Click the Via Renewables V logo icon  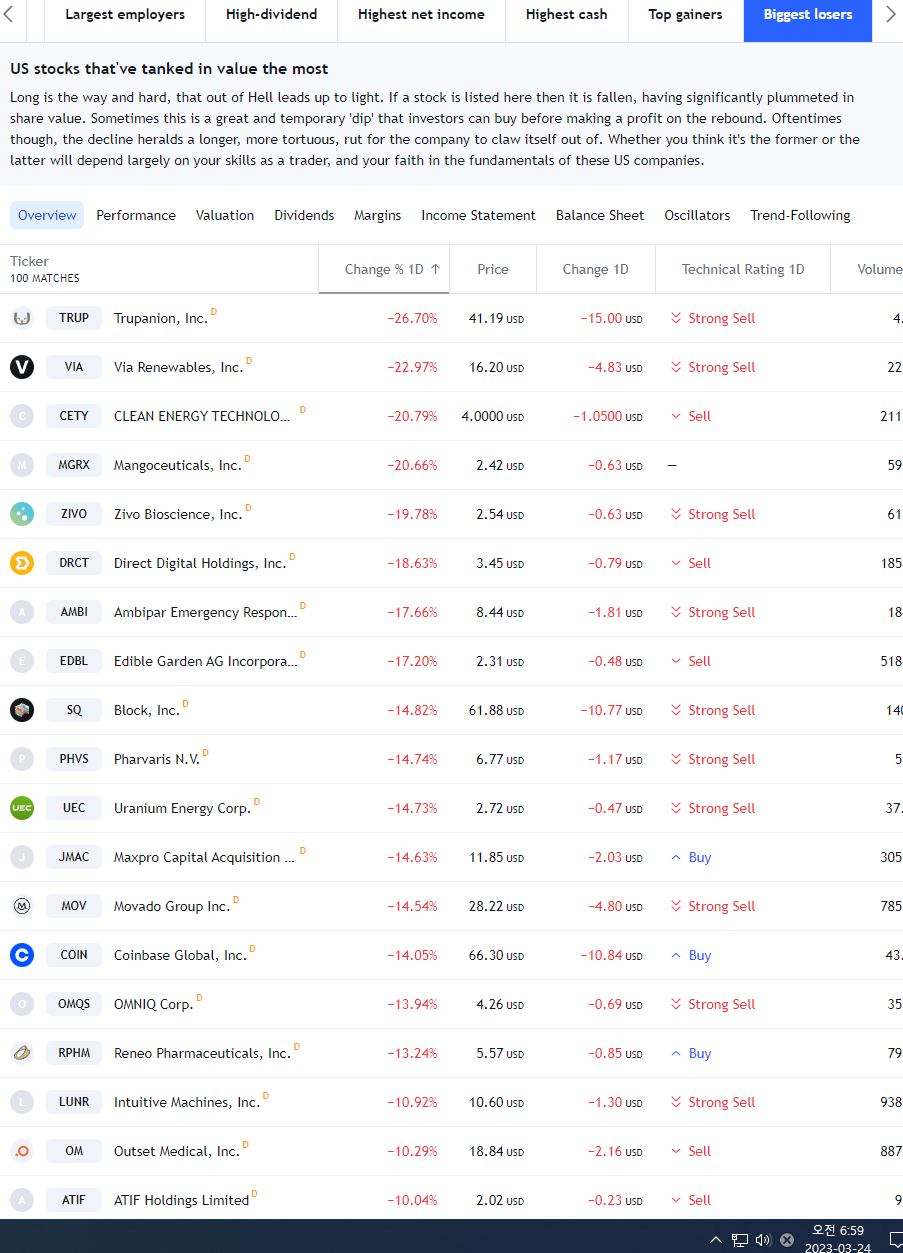[22, 367]
